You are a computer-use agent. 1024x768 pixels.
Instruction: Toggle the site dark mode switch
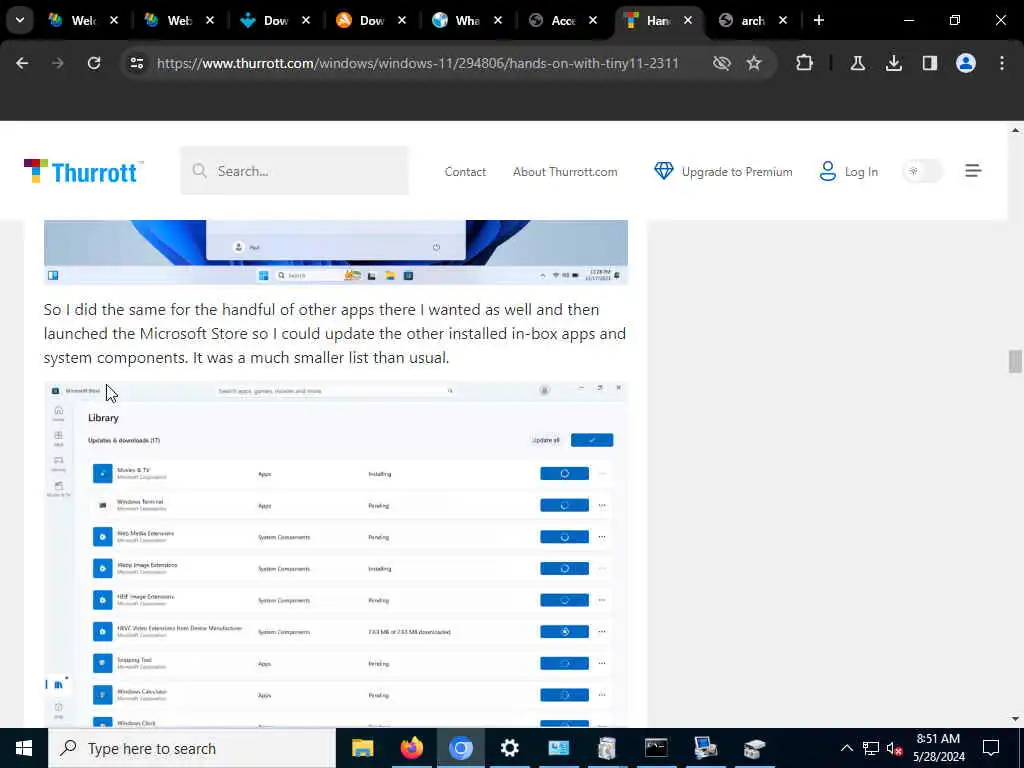tap(922, 171)
